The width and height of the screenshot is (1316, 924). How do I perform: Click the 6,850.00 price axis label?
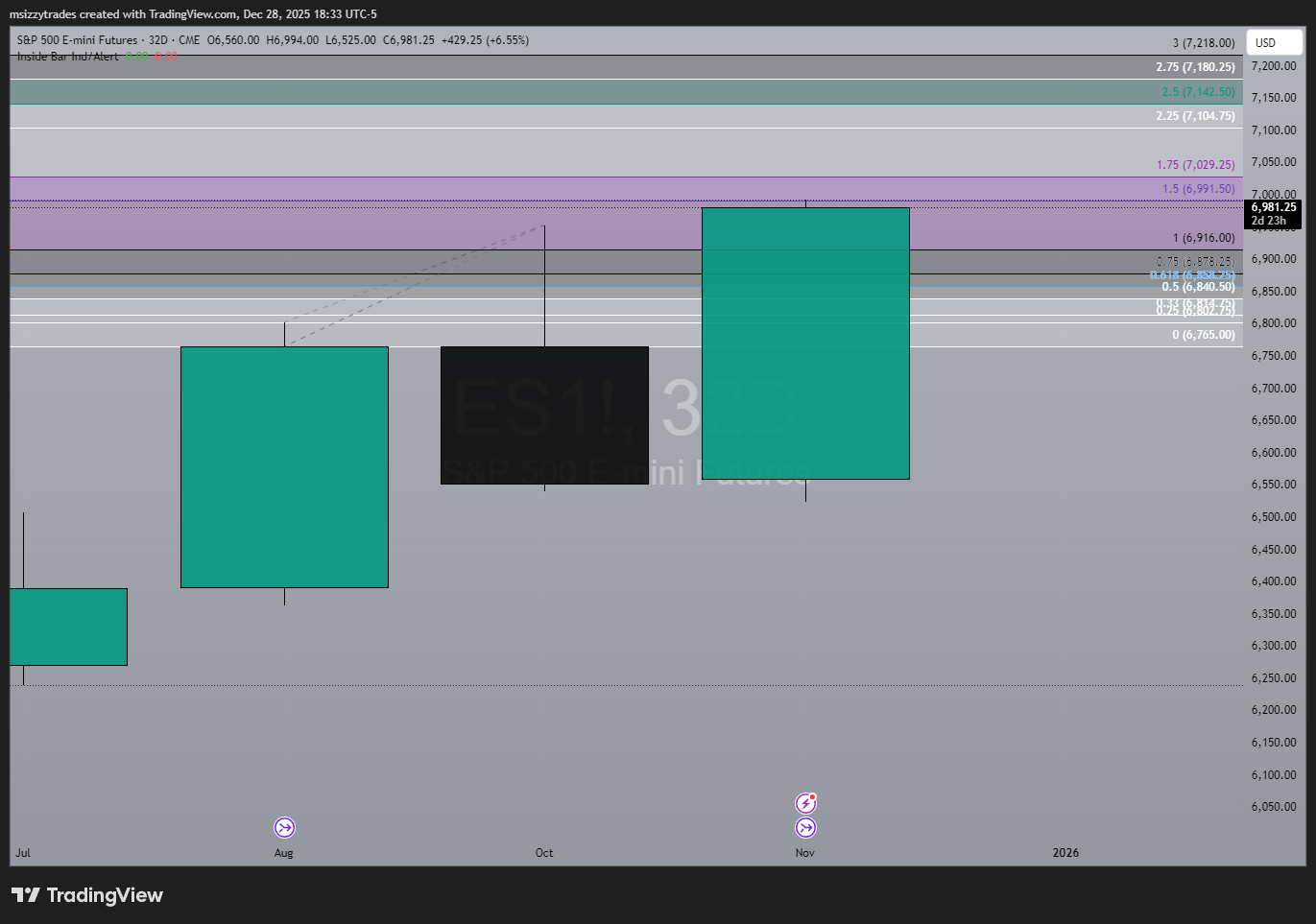[1274, 292]
